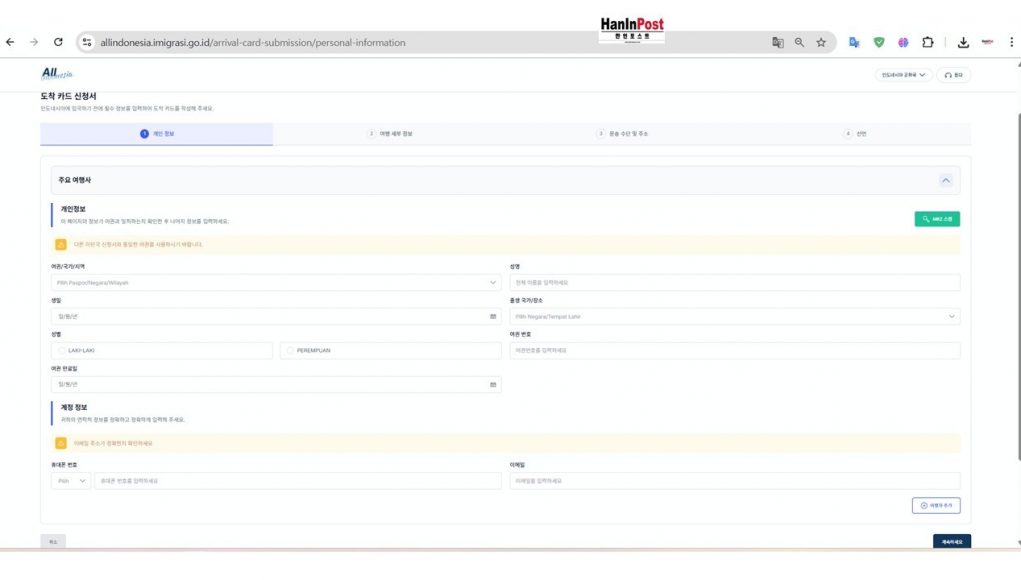Click the browser downloads icon
This screenshot has width=1021, height=580.
[963, 42]
